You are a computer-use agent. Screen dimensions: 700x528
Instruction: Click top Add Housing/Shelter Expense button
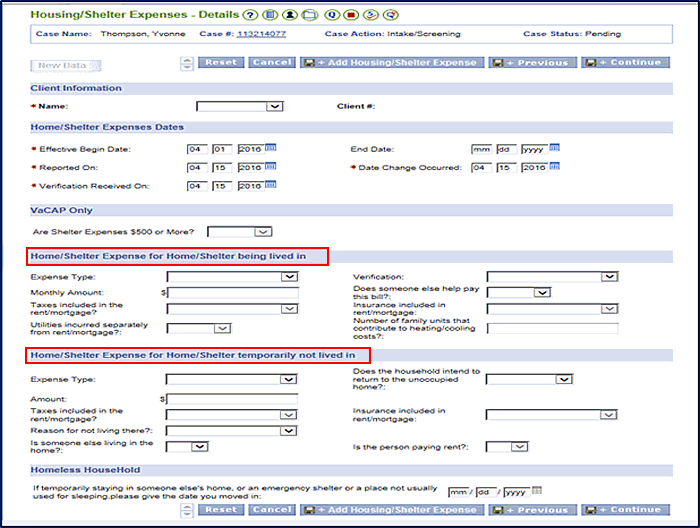(x=392, y=62)
